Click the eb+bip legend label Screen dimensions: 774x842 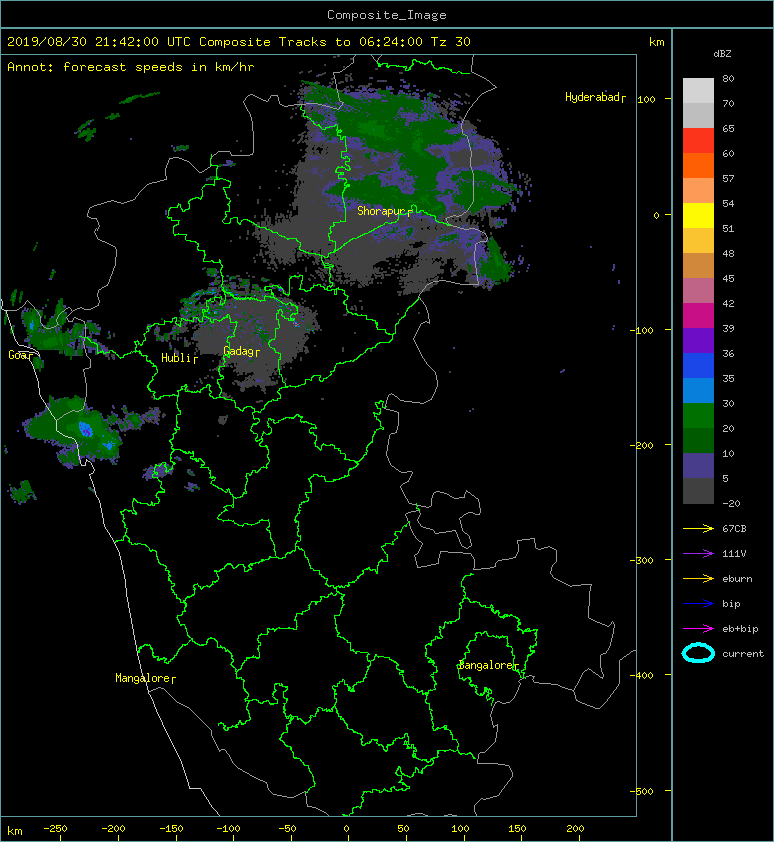click(740, 629)
